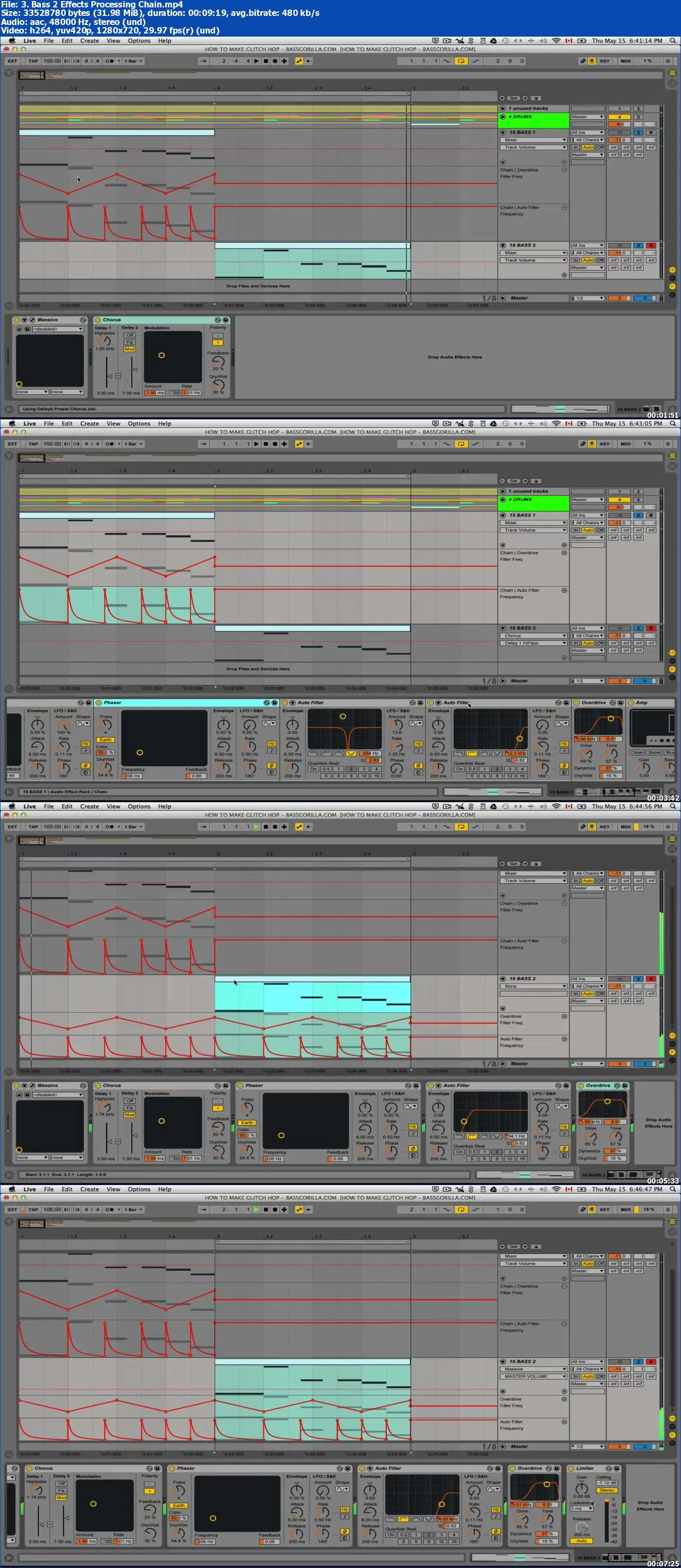Click the TAP tempo button in the 00:07:25 frame

pyautogui.click(x=33, y=1210)
